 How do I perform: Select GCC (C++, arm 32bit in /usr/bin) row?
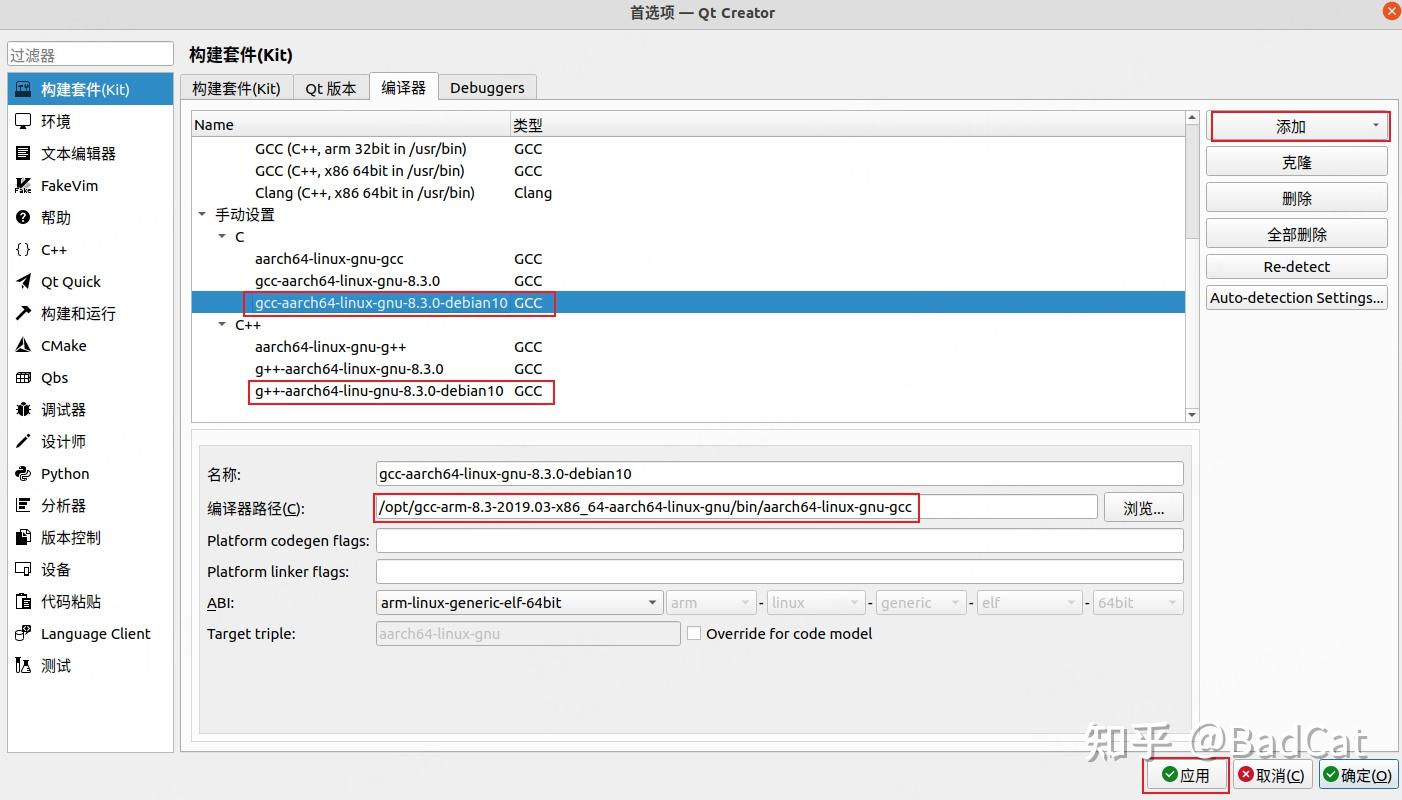point(688,149)
